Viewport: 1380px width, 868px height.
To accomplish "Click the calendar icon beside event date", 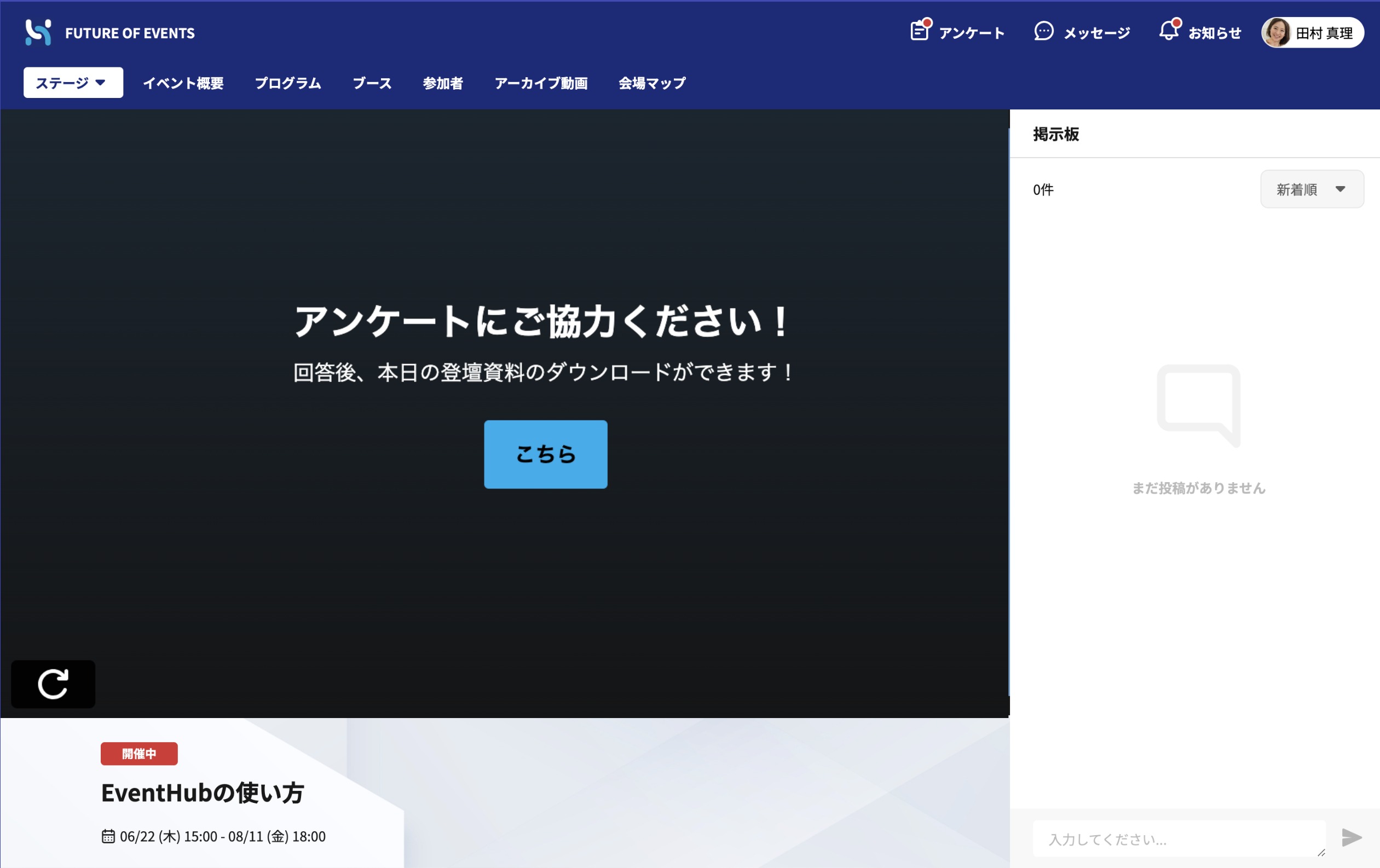I will pyautogui.click(x=108, y=836).
